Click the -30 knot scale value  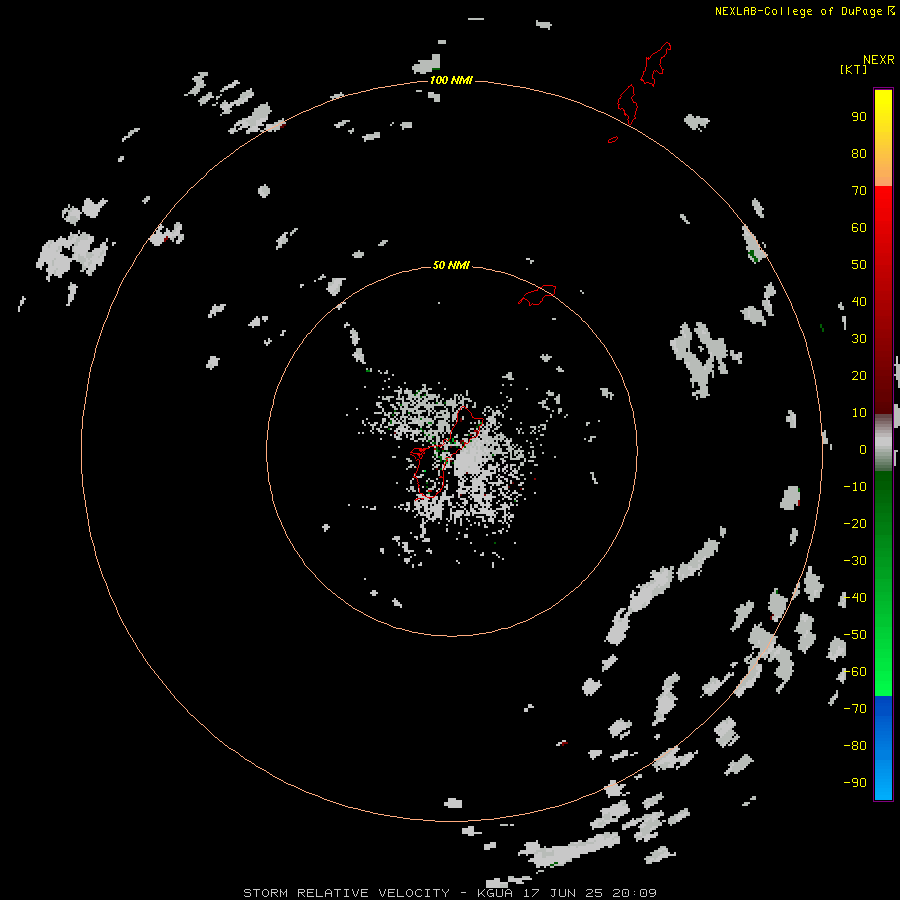pos(855,561)
